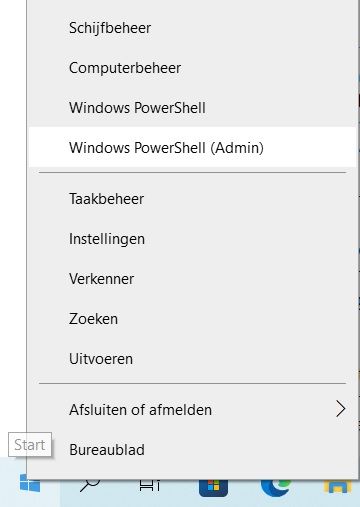This screenshot has width=360, height=507.
Task: Open Task View from the taskbar
Action: (150, 486)
